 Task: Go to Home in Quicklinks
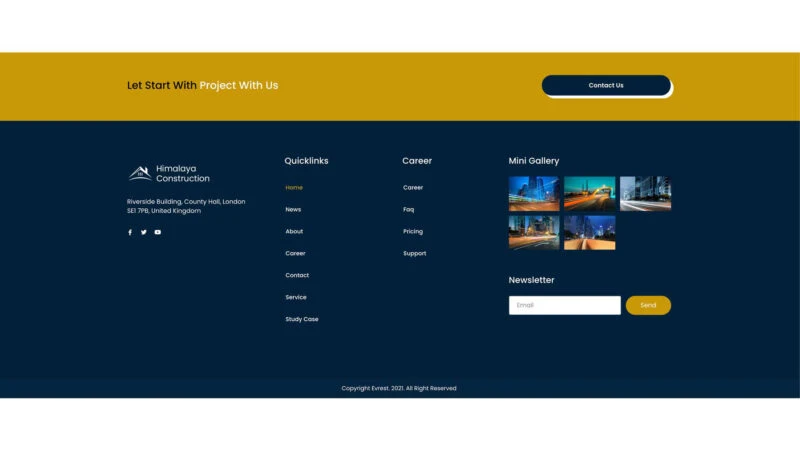tap(294, 188)
